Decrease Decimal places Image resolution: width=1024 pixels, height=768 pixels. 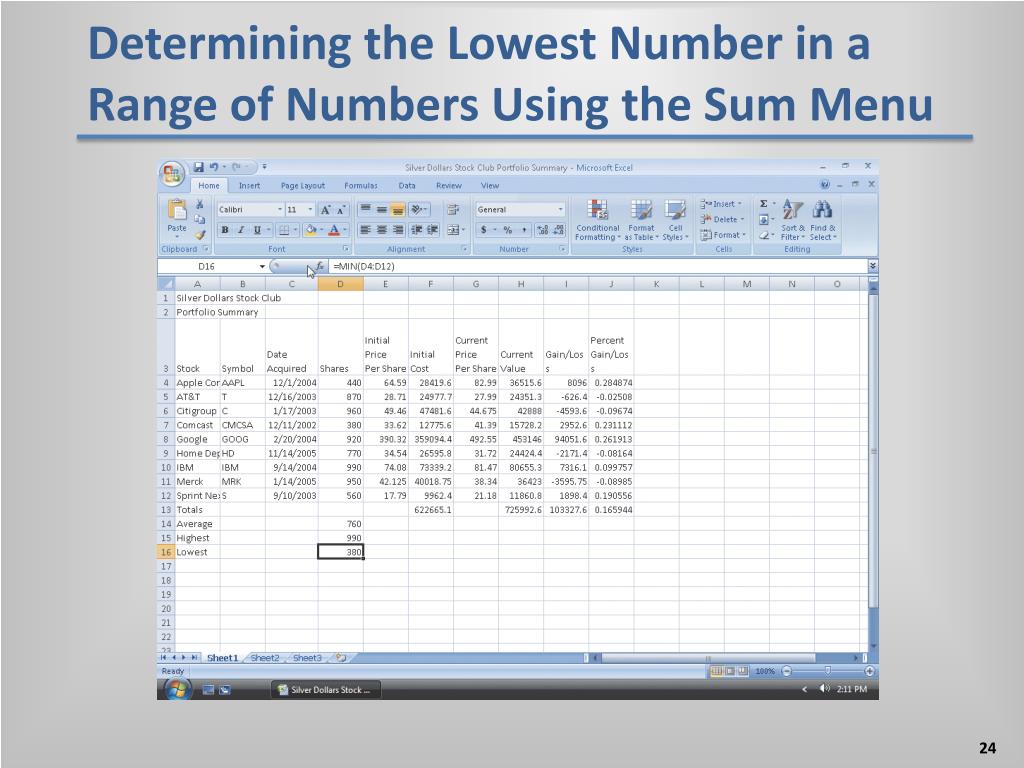click(x=558, y=230)
